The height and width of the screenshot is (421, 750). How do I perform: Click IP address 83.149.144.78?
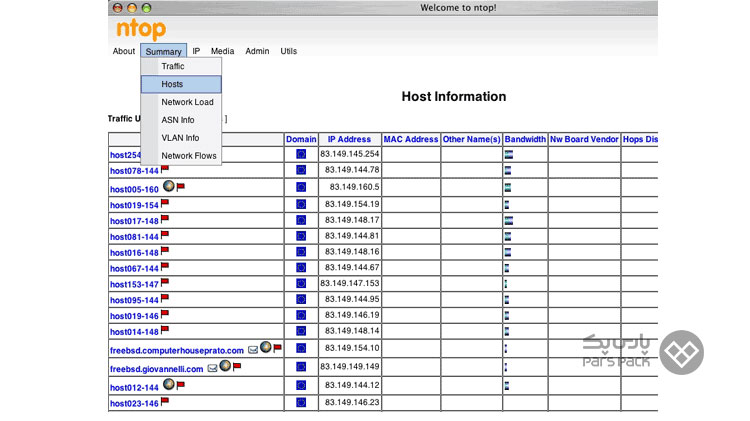[352, 169]
